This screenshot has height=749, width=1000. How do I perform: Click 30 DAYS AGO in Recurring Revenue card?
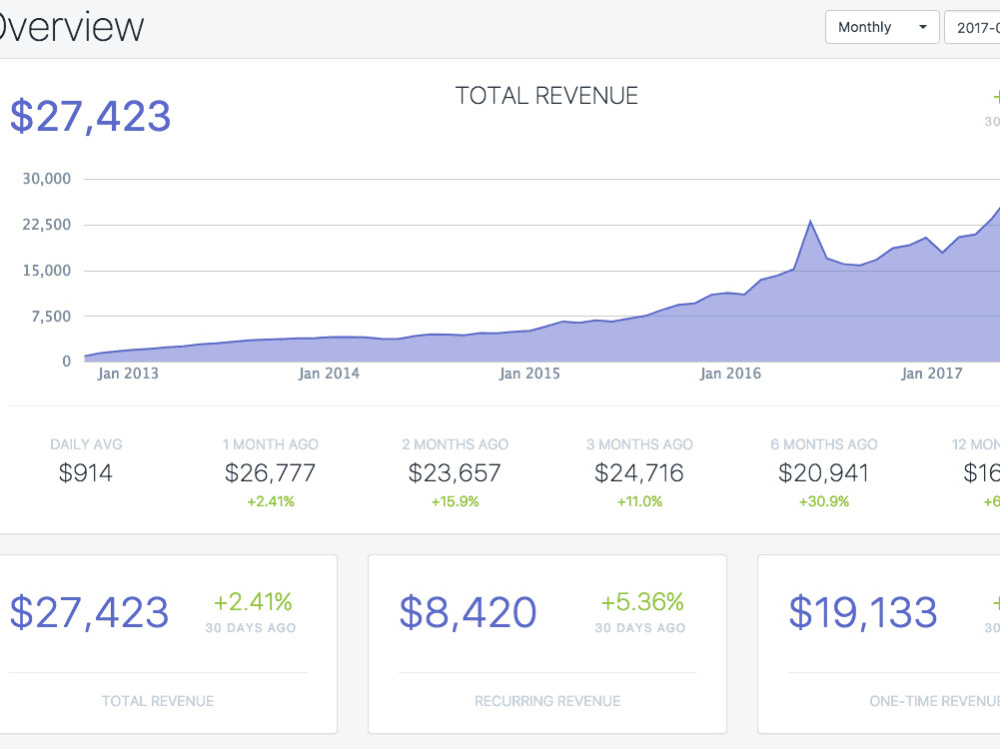pyautogui.click(x=640, y=628)
